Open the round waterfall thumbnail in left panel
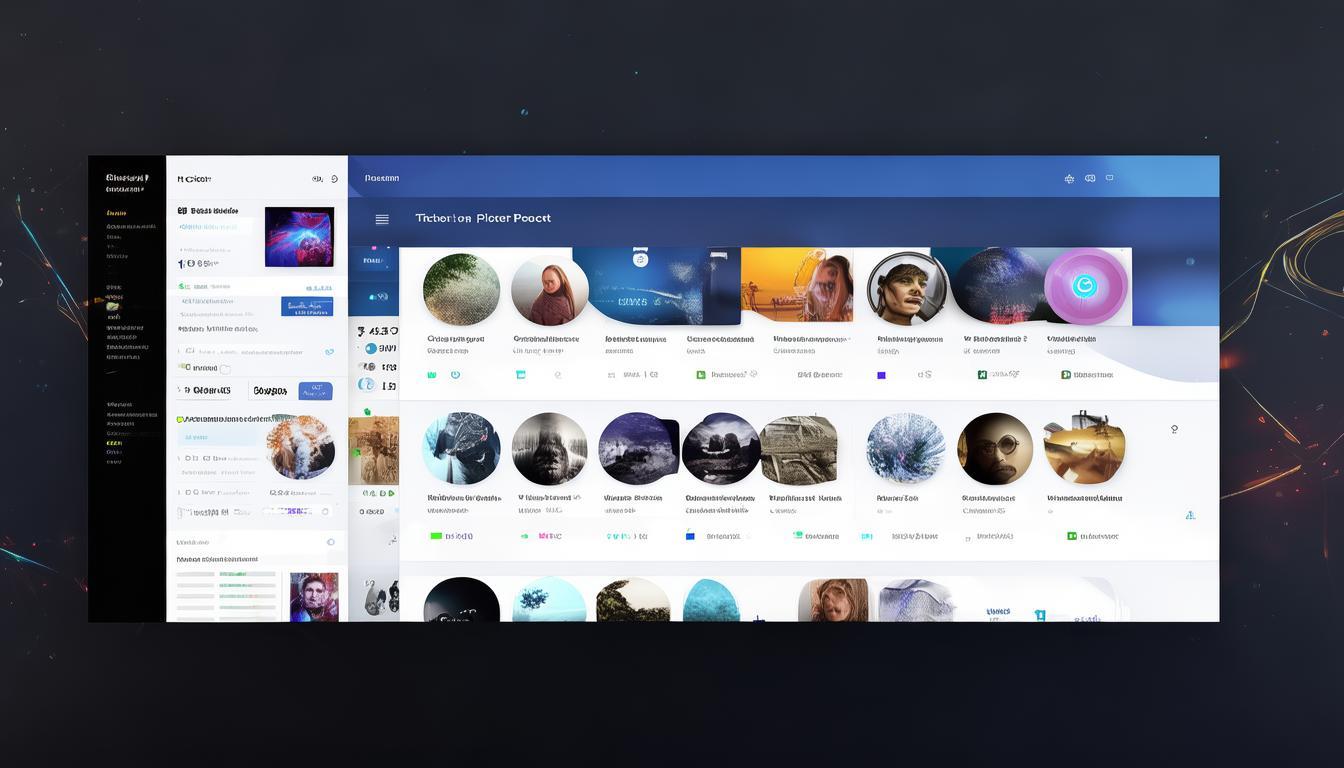The height and width of the screenshot is (768, 1344). click(x=301, y=446)
